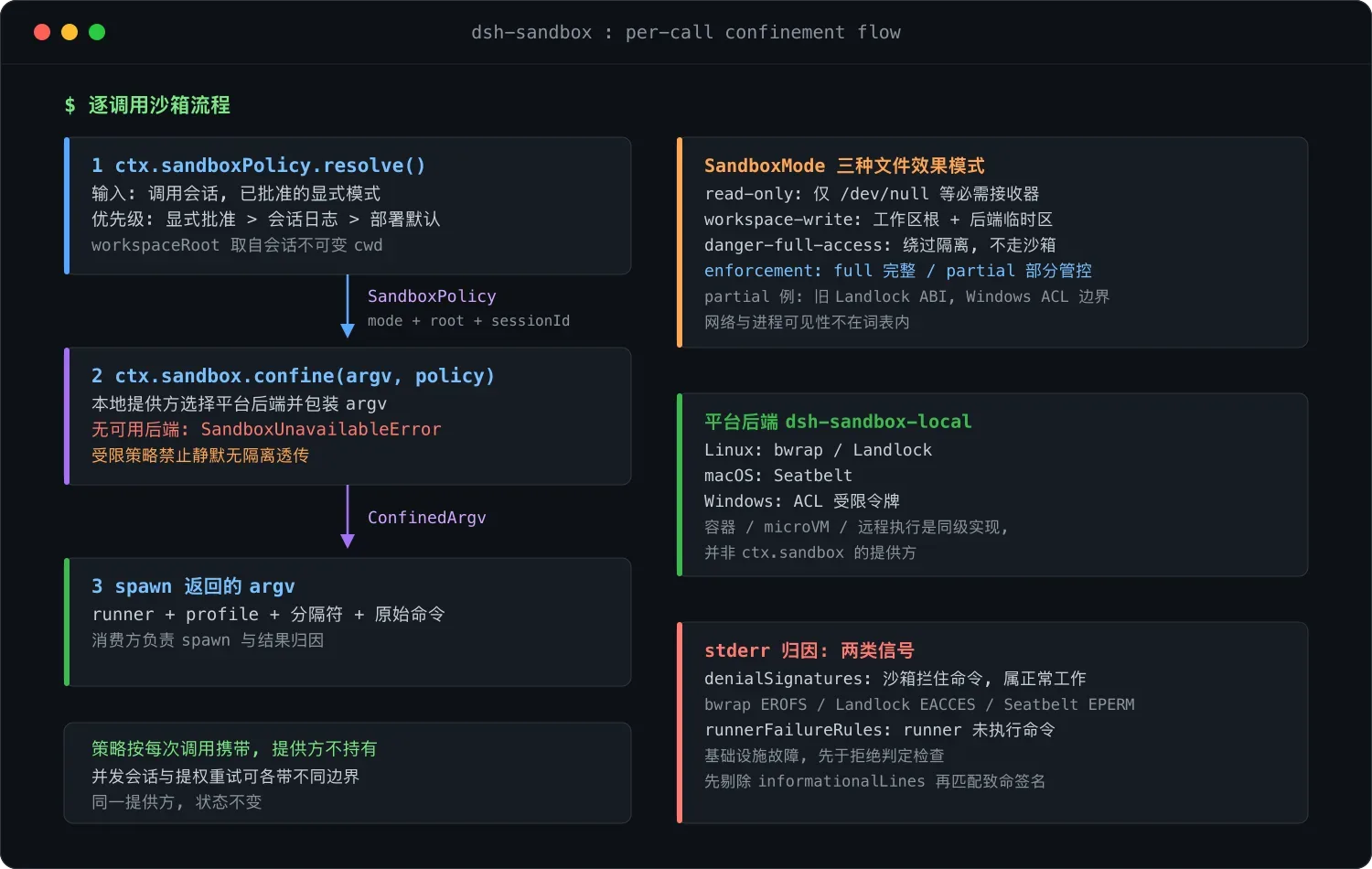Click the line "Linux: bwrap / Landlock"
Image resolution: width=1372 pixels, height=869 pixels.
pos(818,450)
